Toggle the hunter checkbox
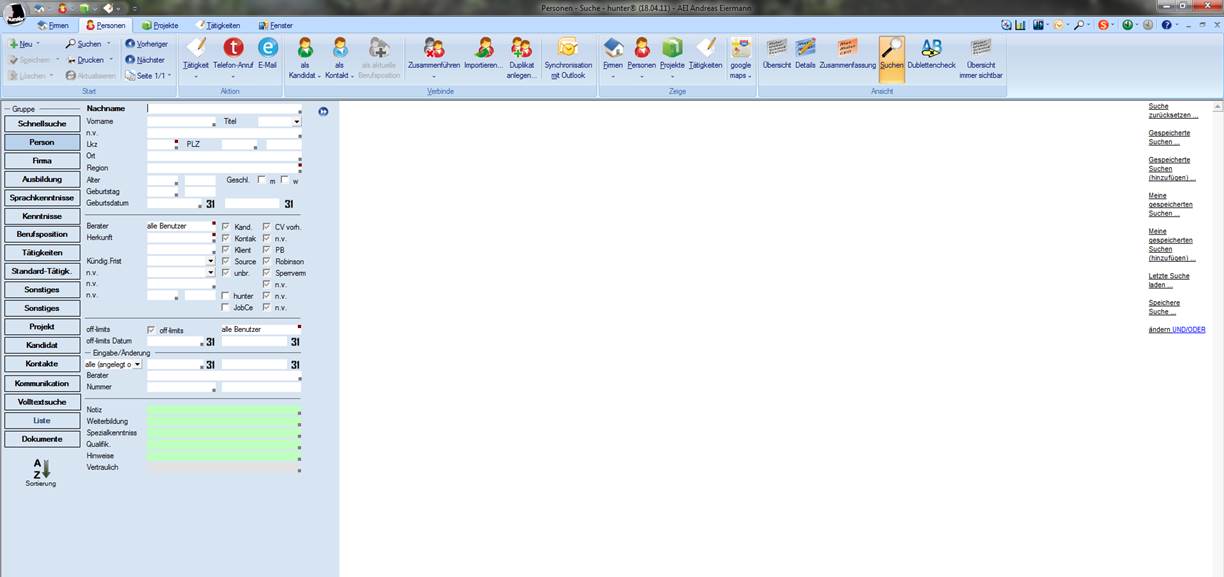 point(225,296)
